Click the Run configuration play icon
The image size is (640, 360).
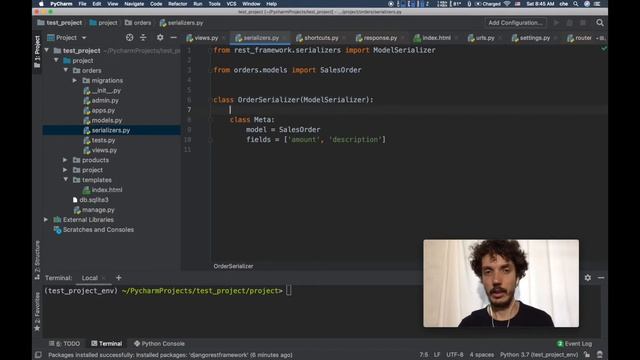(556, 23)
